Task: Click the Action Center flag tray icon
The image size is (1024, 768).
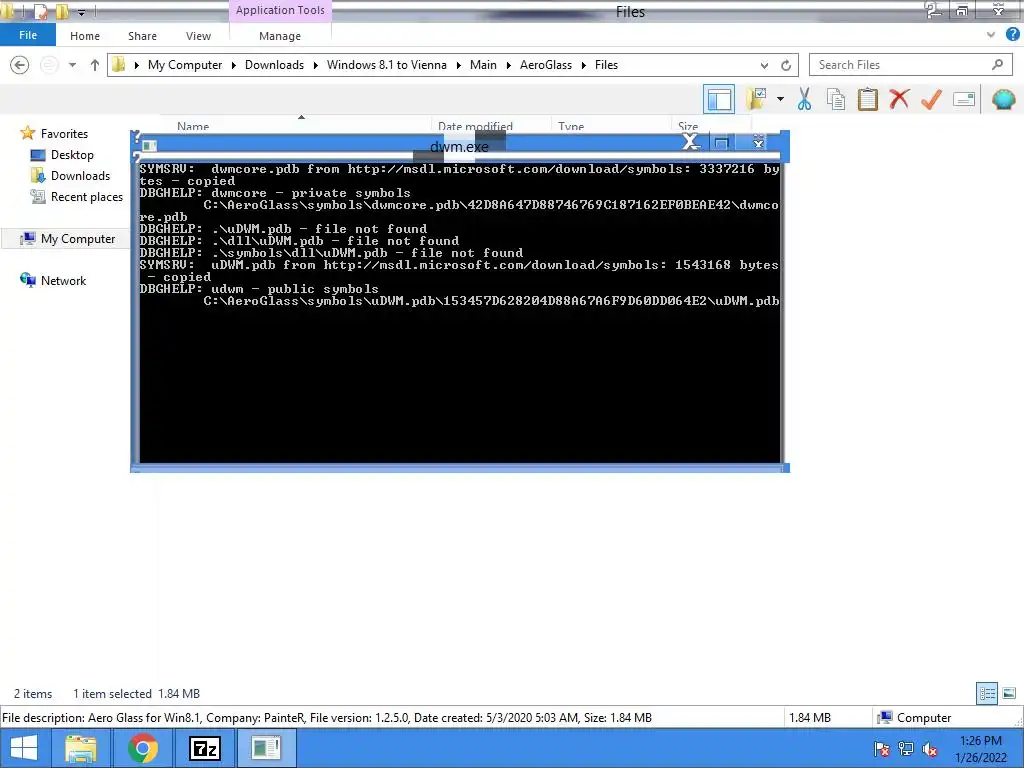Action: click(882, 749)
